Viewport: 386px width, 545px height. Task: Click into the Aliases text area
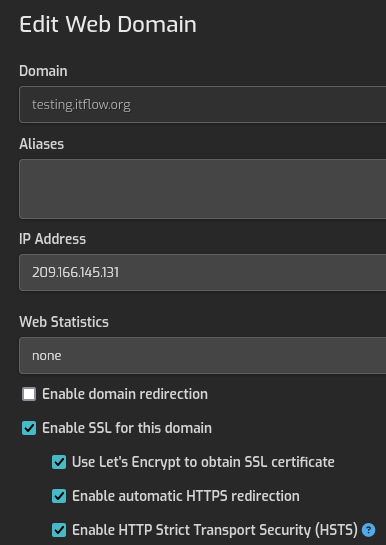[203, 189]
